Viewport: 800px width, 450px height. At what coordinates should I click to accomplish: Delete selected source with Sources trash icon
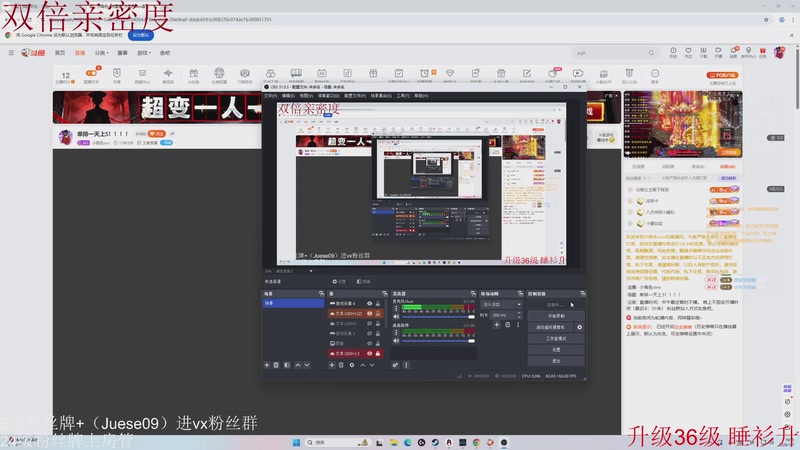click(341, 365)
